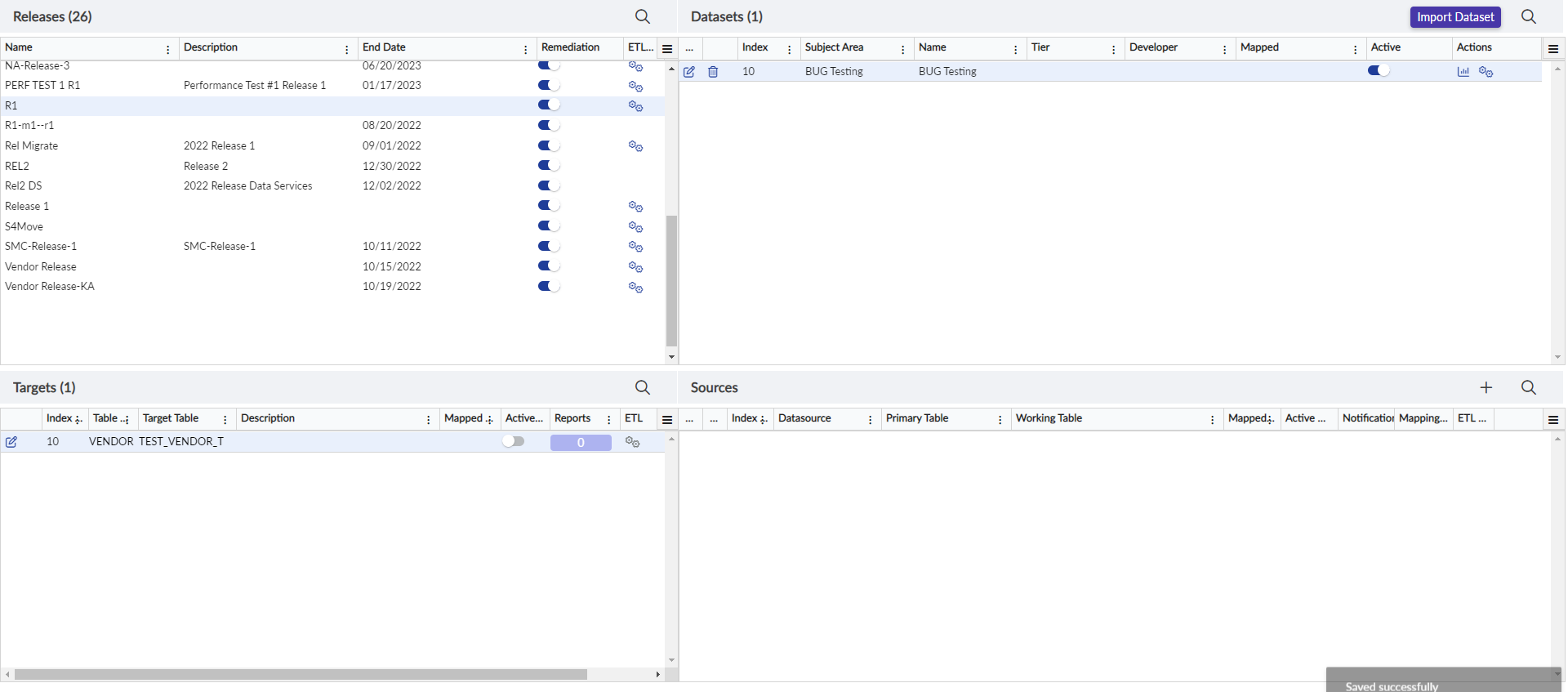This screenshot has width=1568, height=692.
Task: Toggle Remediation for REL2
Action: click(x=549, y=165)
